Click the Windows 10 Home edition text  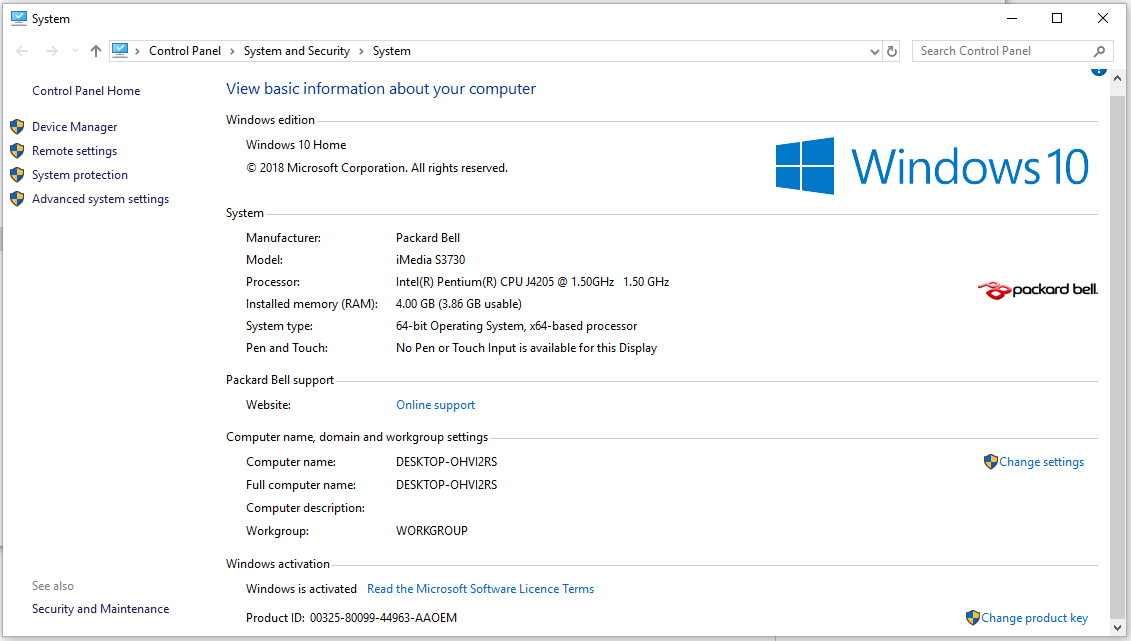[x=296, y=145]
